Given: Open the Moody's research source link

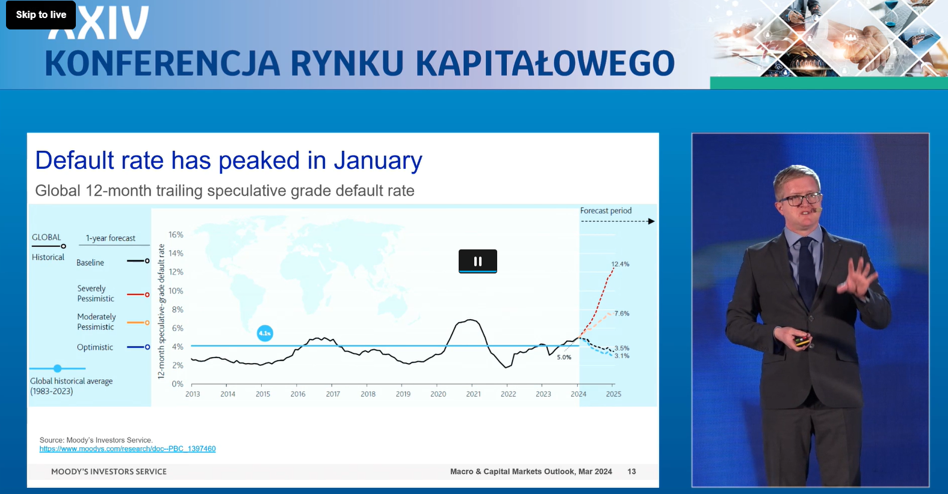Looking at the screenshot, I should point(127,449).
